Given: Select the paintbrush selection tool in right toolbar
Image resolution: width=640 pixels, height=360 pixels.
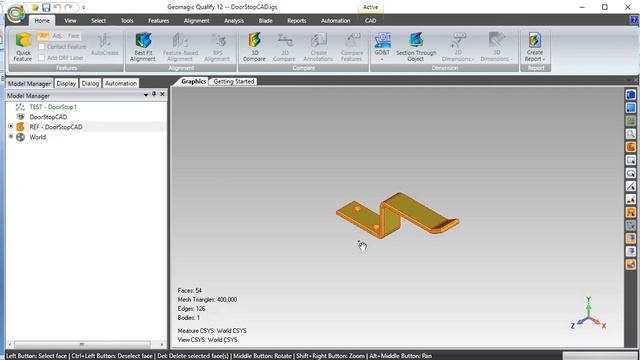Looking at the screenshot, I should coord(631,199).
